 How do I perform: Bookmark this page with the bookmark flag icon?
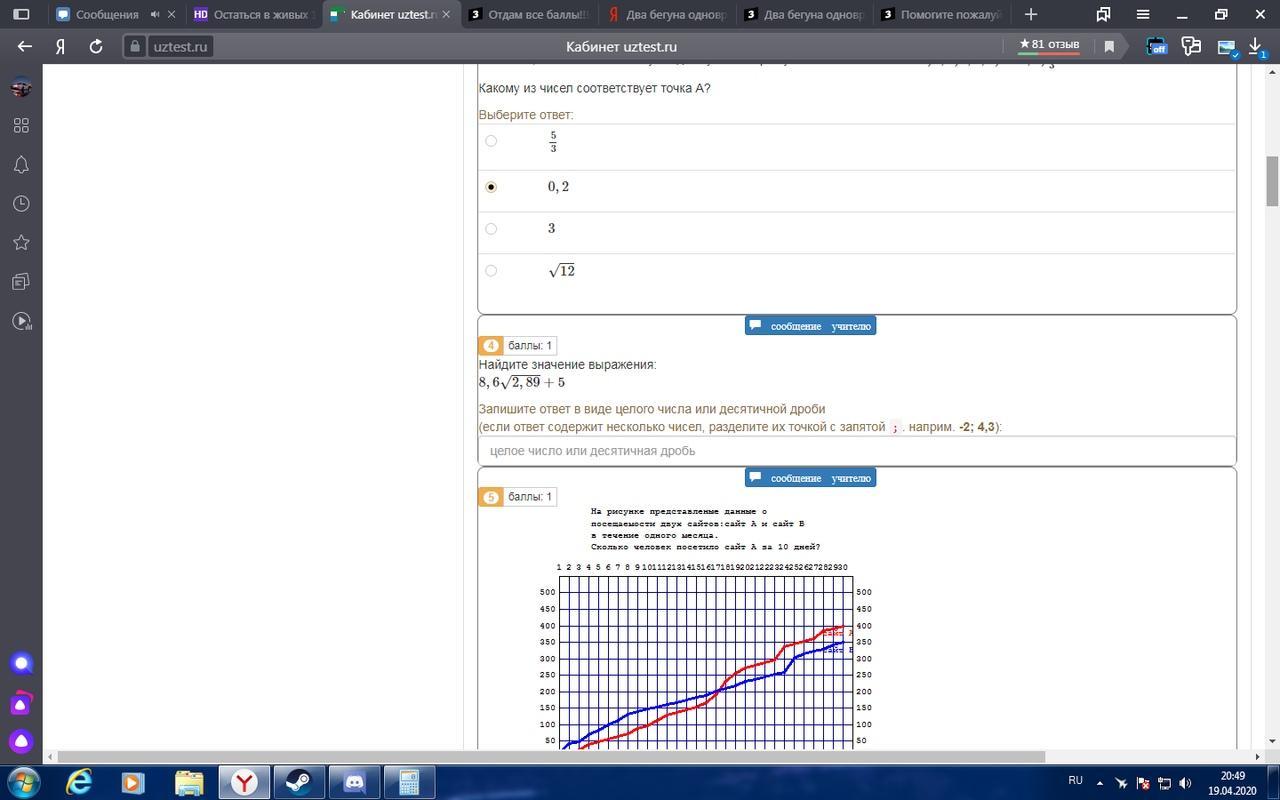pyautogui.click(x=1109, y=46)
